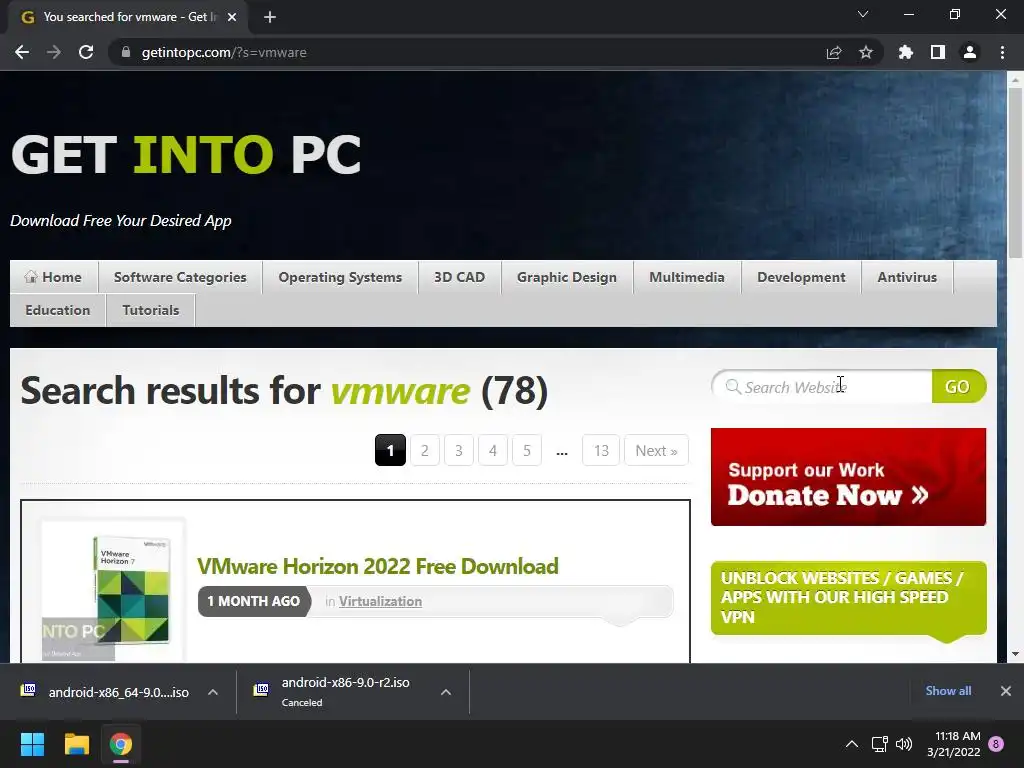The width and height of the screenshot is (1024, 768).
Task: Click the Unblock Websites VPN banner
Action: (848, 598)
